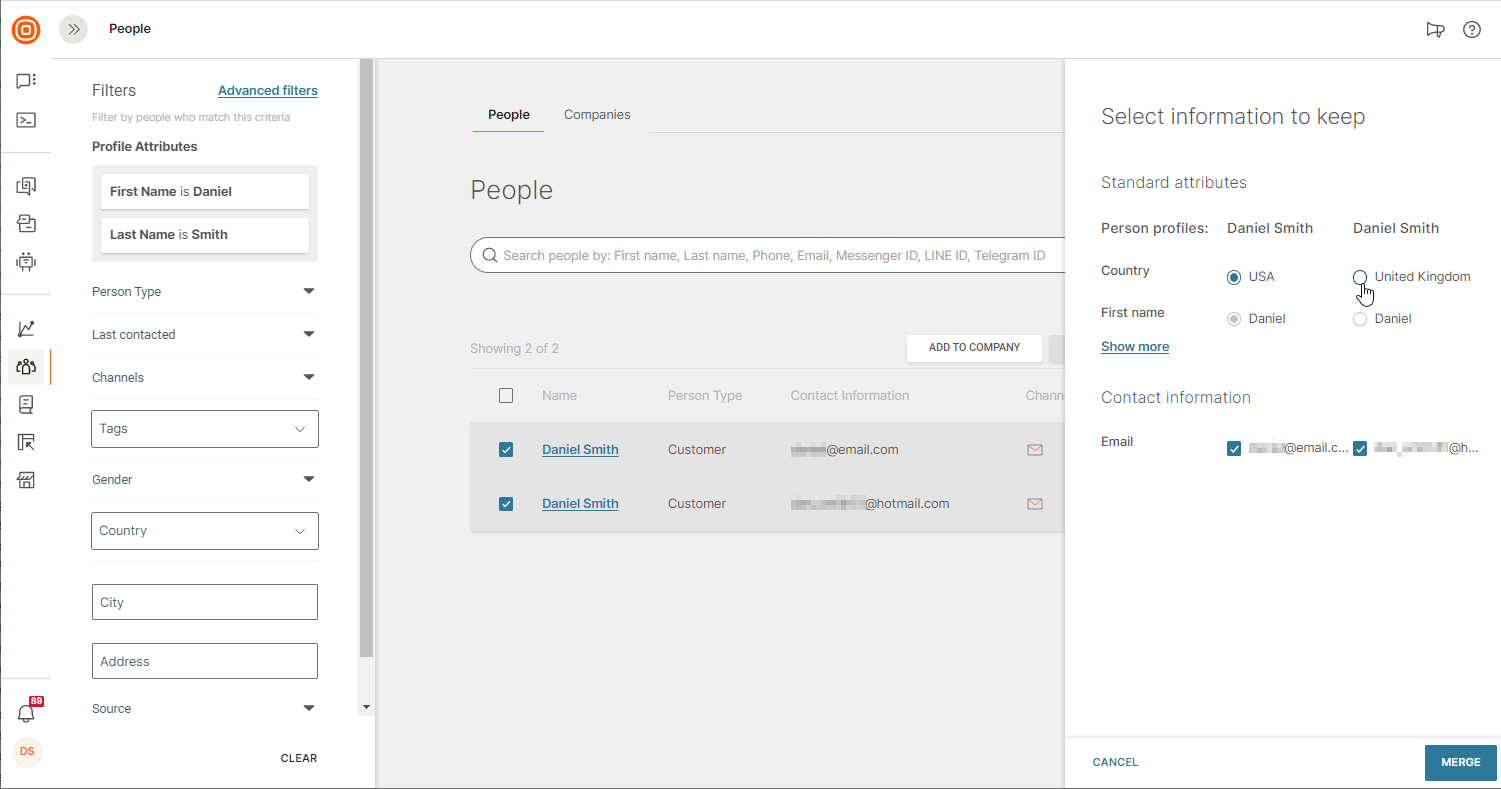Open the Country filter dropdown
This screenshot has height=789, width=1501.
[205, 531]
